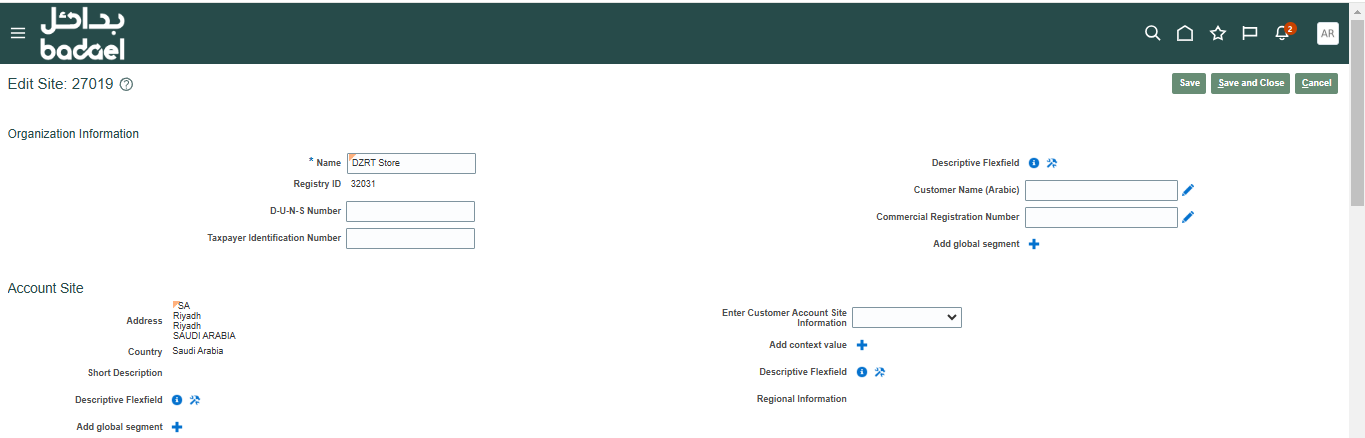Screen dimensions: 1365x438
Task: Click the Badael logo
Action: click(x=82, y=33)
